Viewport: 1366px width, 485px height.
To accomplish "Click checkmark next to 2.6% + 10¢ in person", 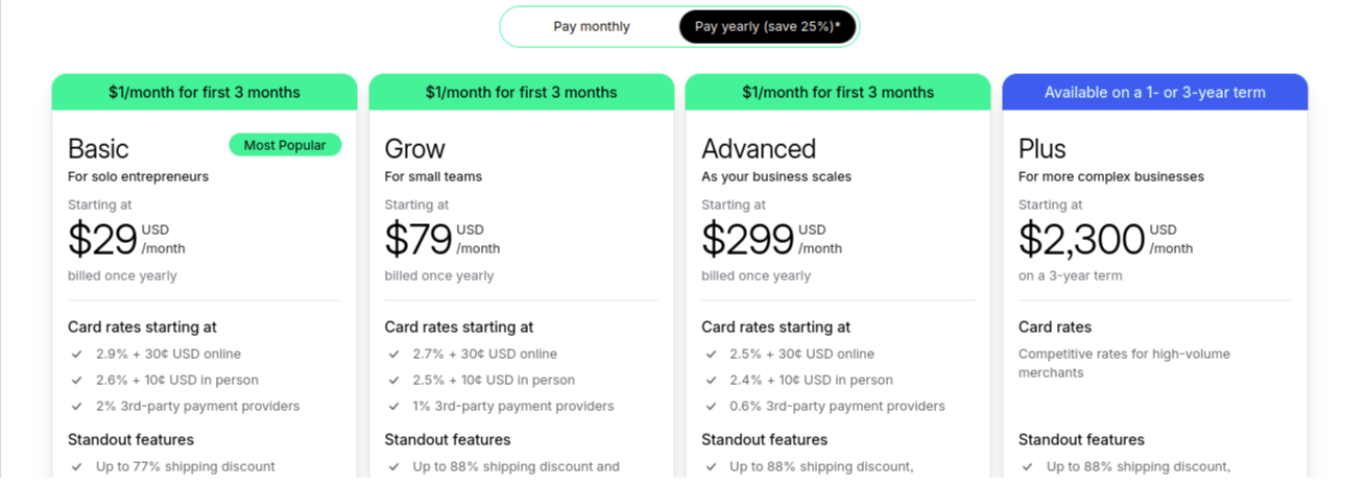I will pyautogui.click(x=77, y=380).
